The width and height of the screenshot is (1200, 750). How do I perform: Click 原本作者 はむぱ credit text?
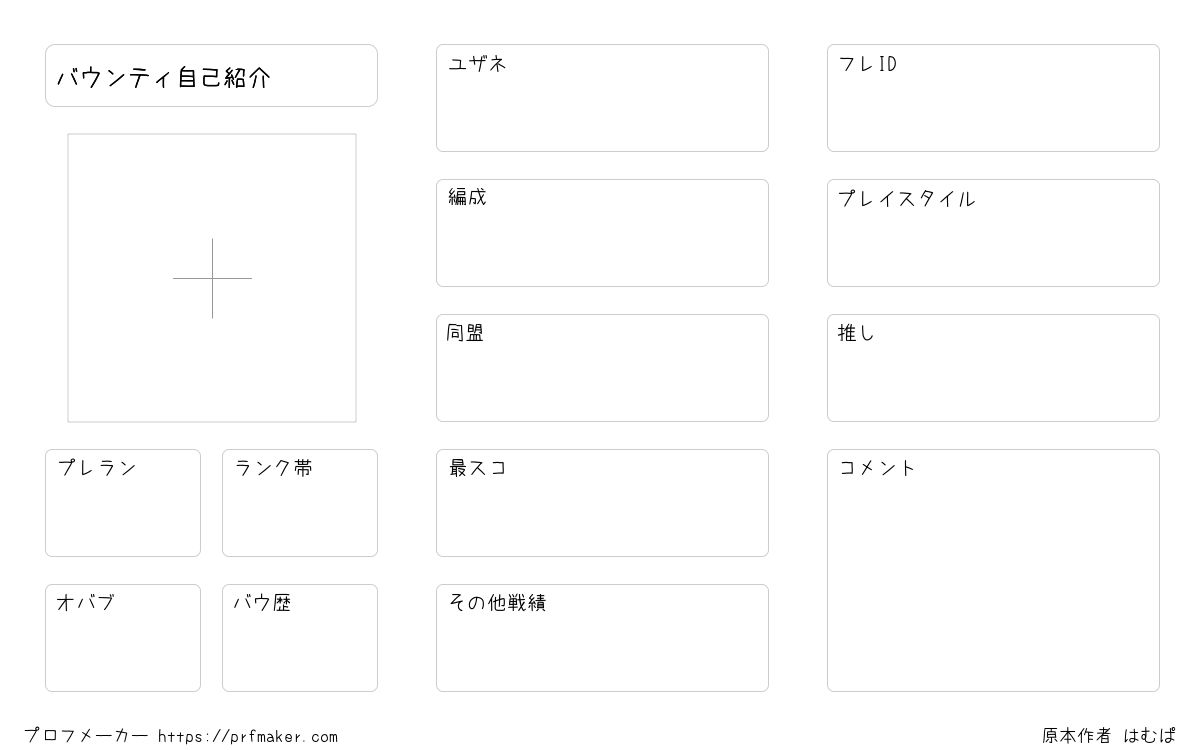point(1109,736)
